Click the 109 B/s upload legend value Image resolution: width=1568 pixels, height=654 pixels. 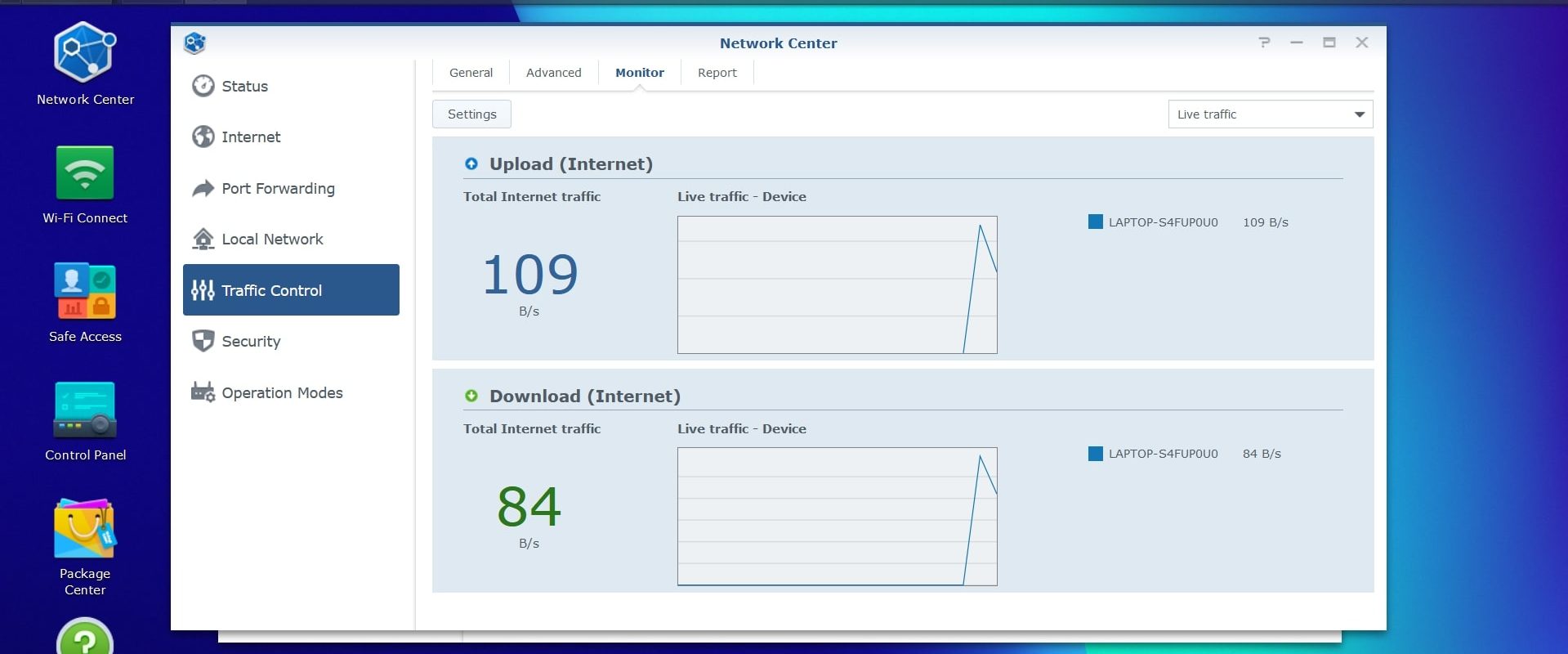(1266, 222)
